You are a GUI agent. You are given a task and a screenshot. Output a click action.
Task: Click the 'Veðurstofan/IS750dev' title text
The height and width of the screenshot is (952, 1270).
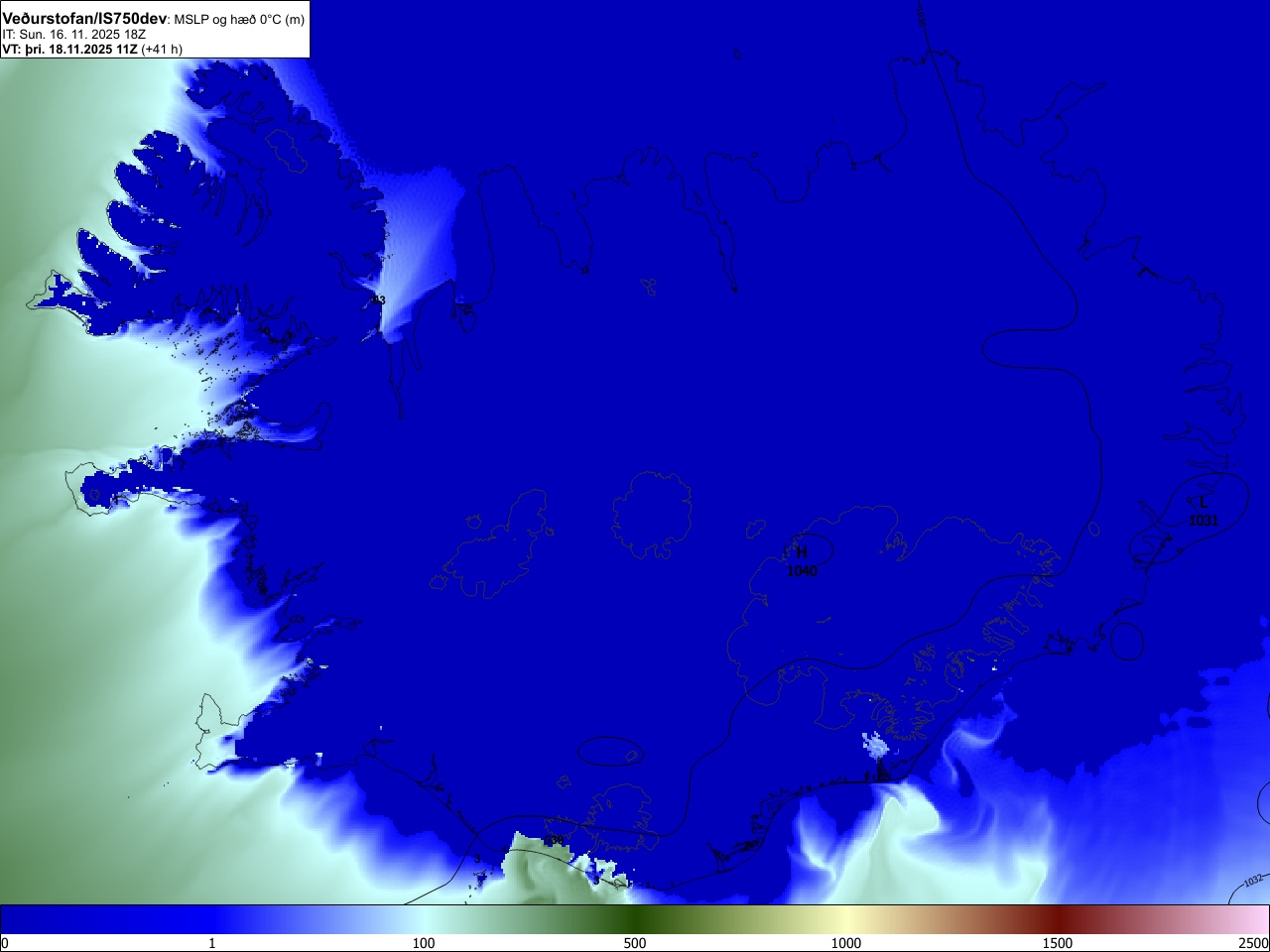[x=85, y=19]
